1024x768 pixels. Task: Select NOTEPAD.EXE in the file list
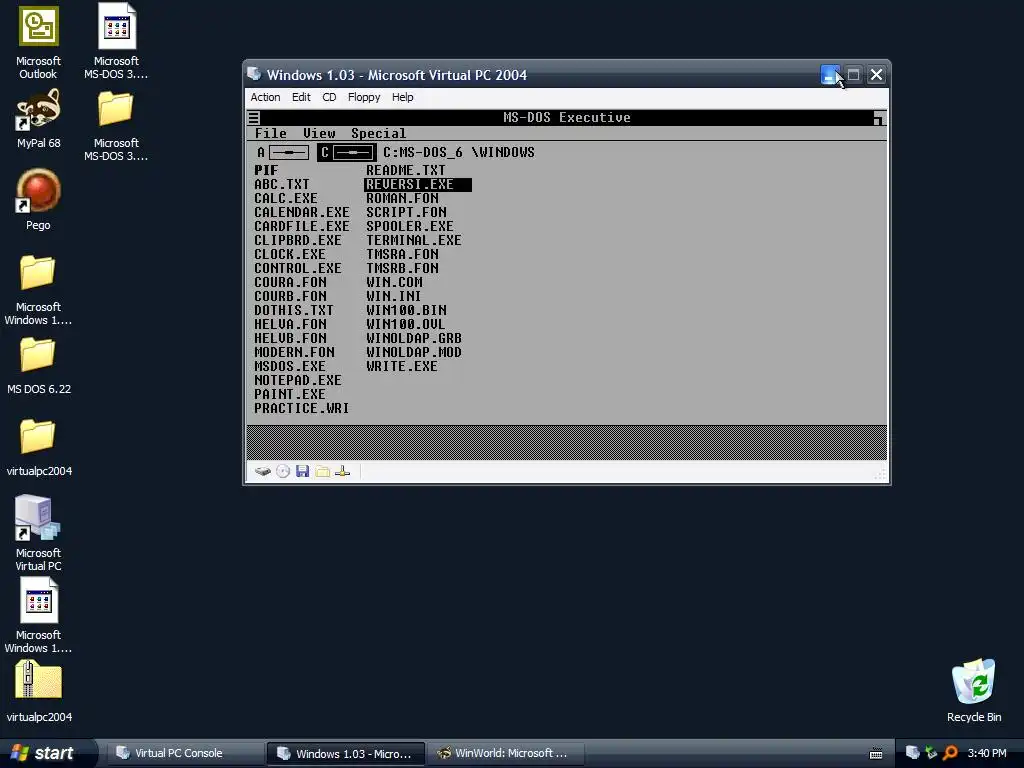(298, 380)
